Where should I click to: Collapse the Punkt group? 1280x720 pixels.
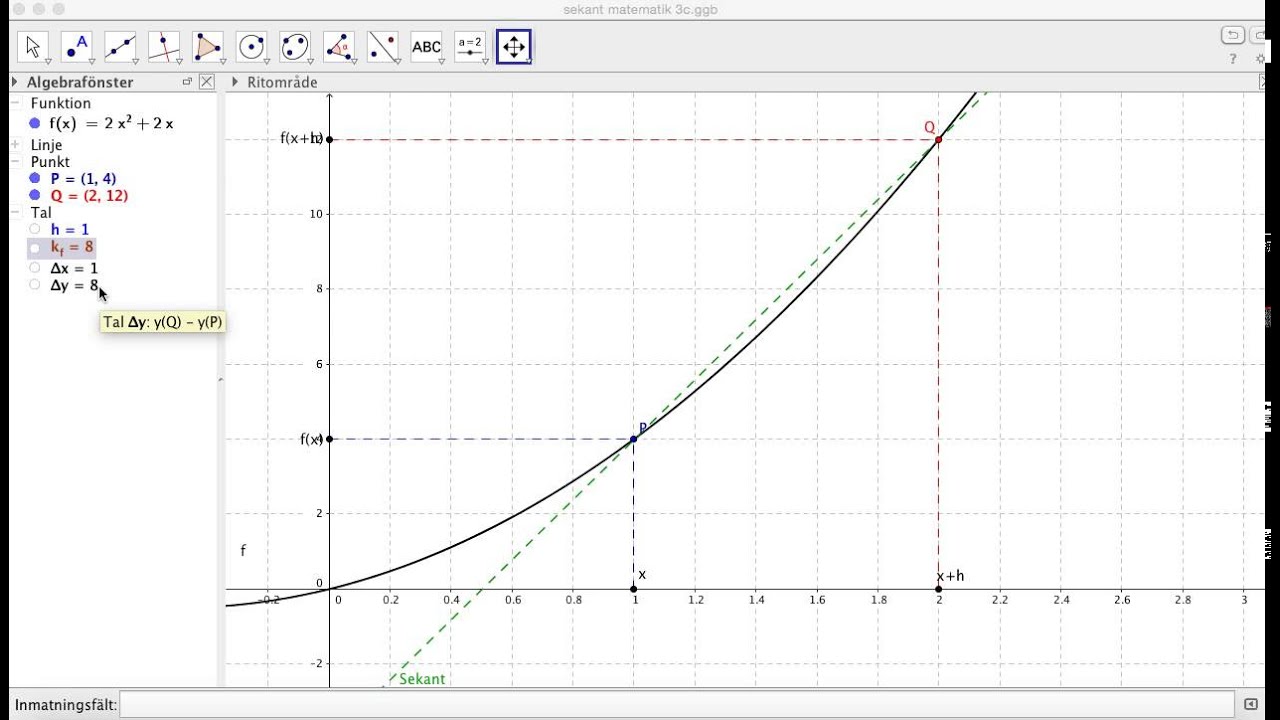[x=15, y=162]
